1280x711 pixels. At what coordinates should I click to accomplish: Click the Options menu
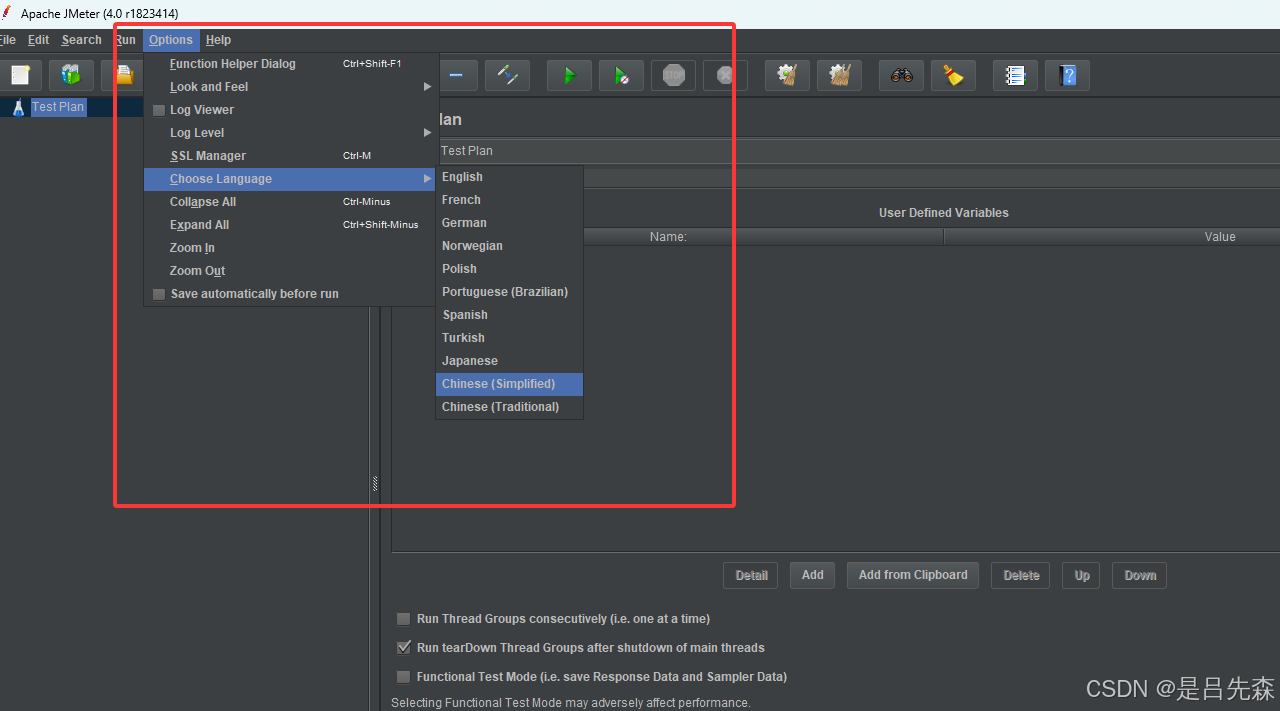(x=171, y=40)
